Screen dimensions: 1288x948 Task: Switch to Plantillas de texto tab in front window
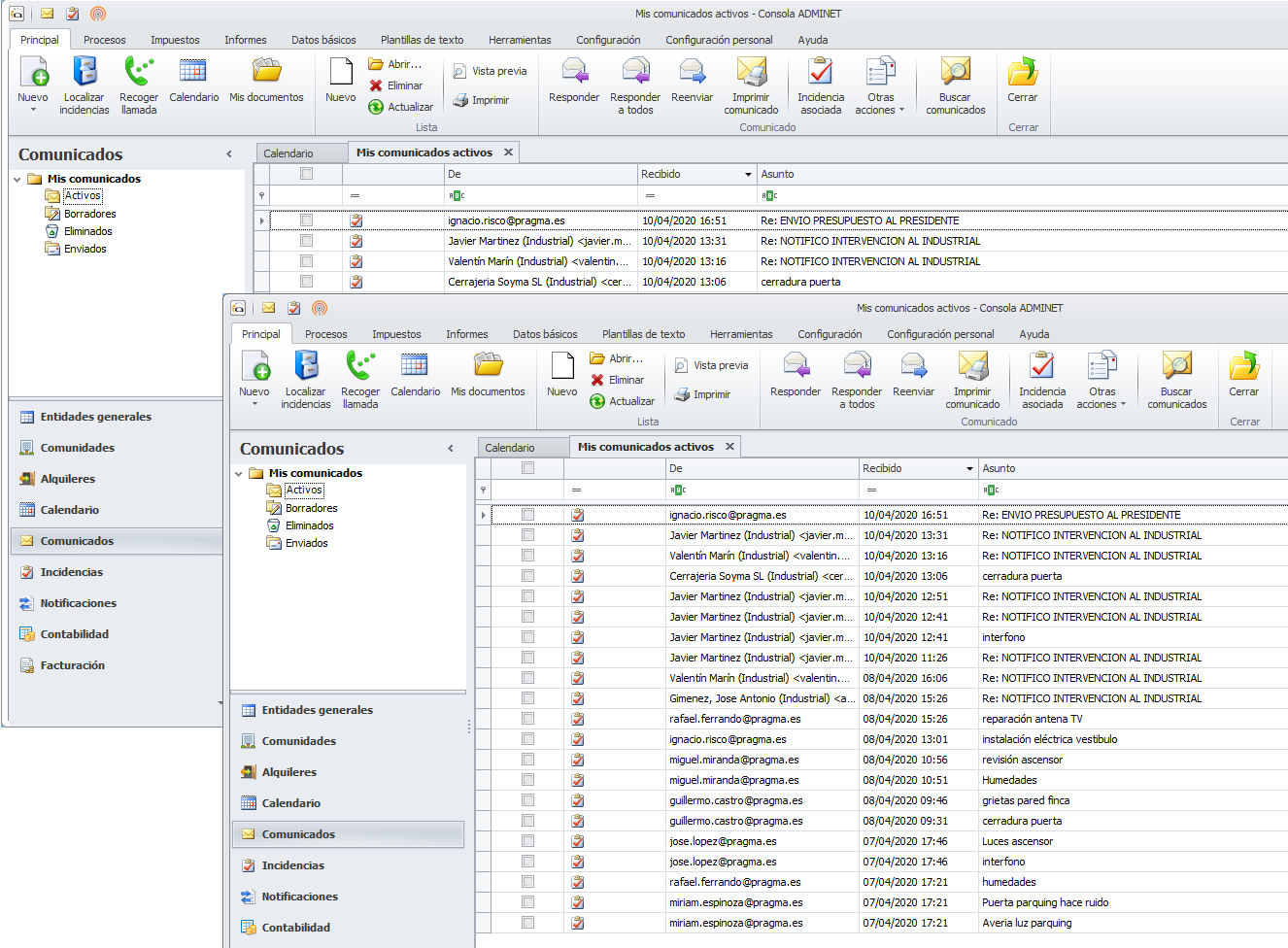pyautogui.click(x=643, y=334)
